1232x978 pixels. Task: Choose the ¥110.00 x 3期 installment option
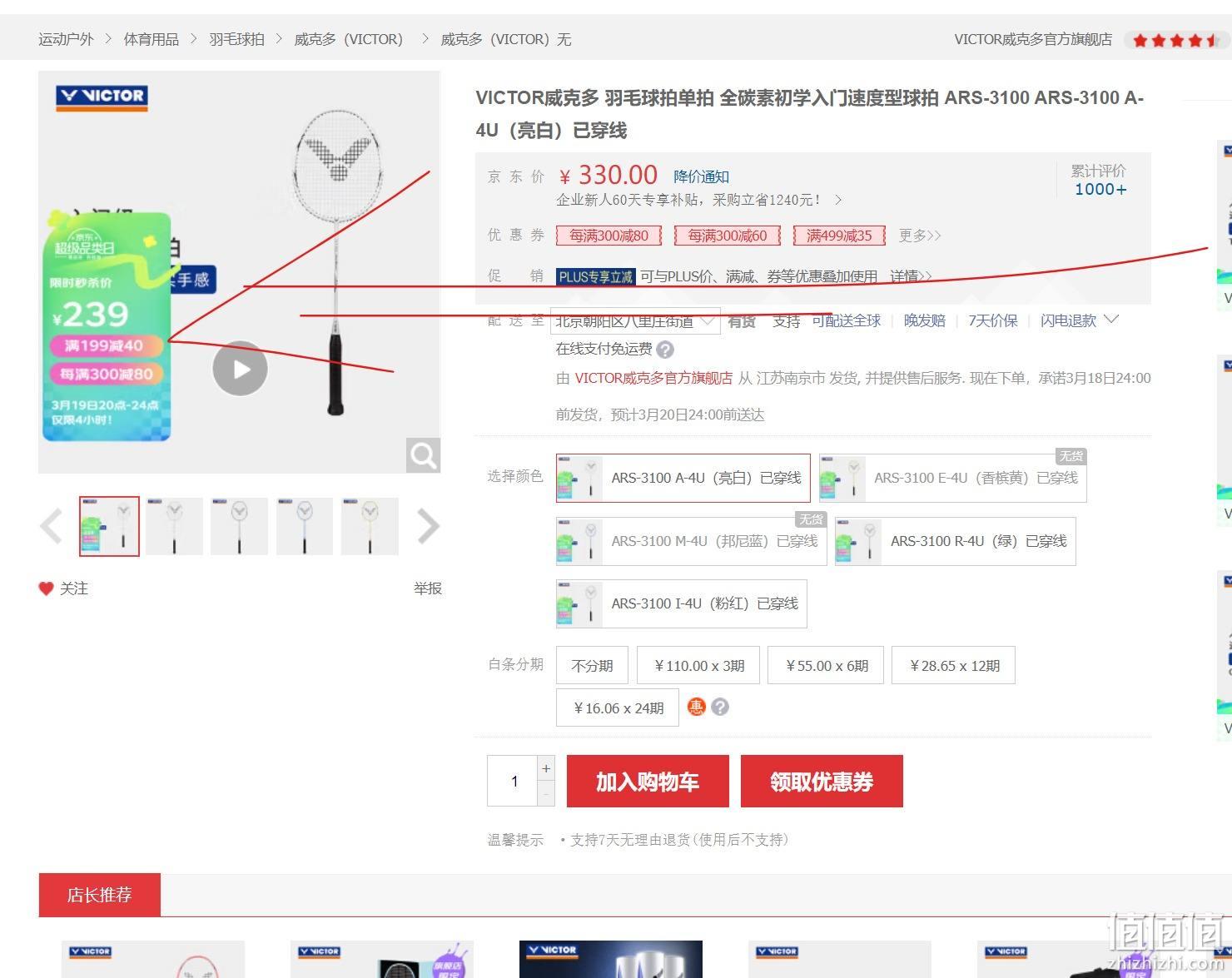point(698,665)
